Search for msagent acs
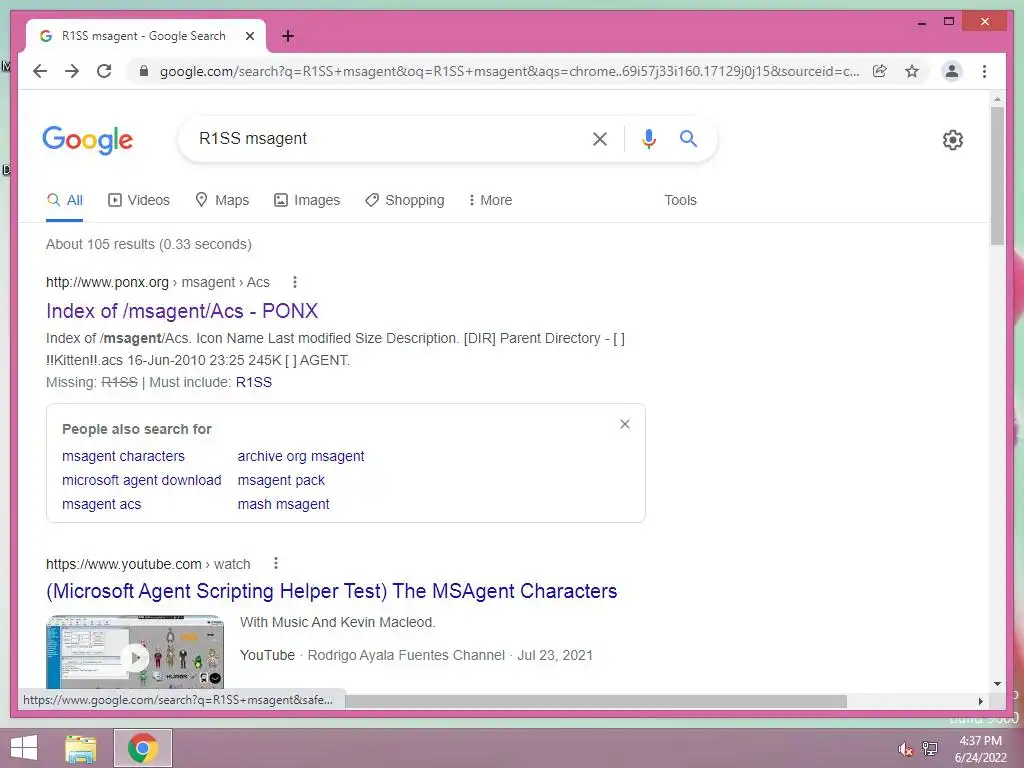Image resolution: width=1024 pixels, height=768 pixels. 101,505
